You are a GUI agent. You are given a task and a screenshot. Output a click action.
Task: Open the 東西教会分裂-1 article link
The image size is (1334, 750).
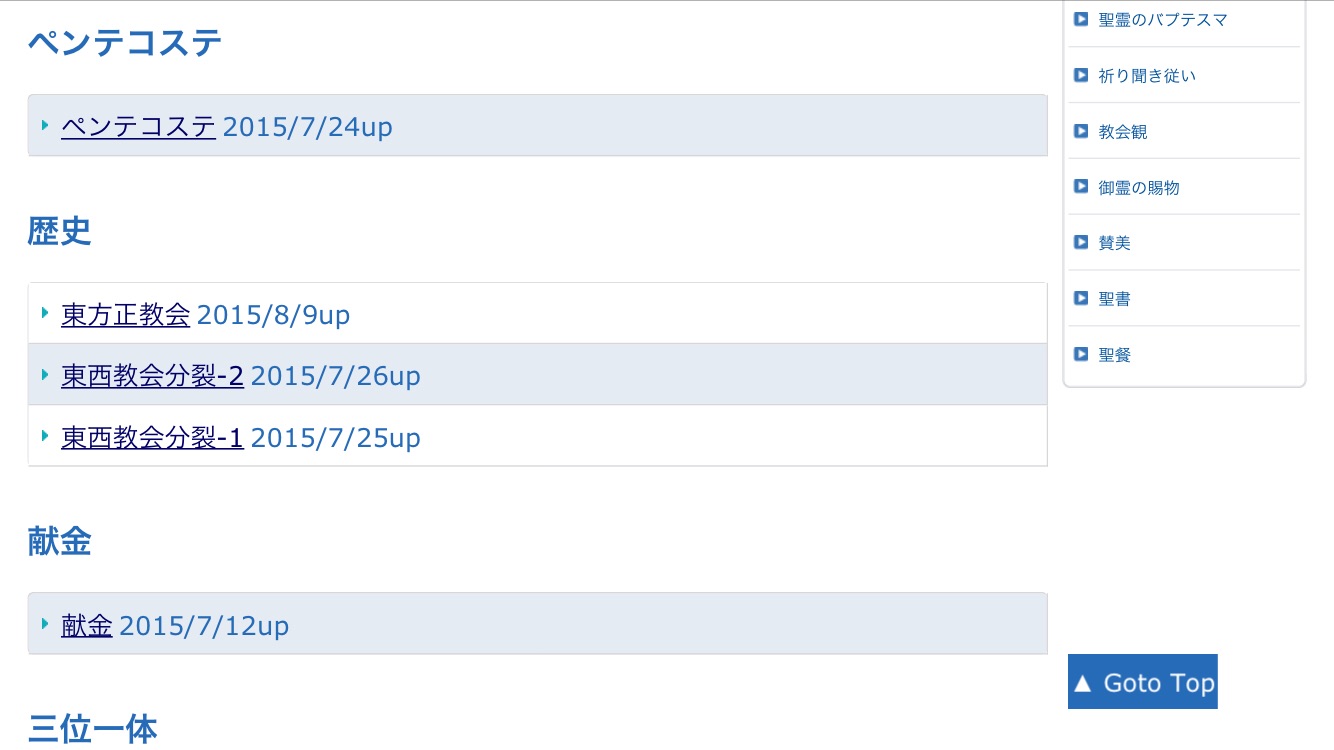[x=152, y=438]
